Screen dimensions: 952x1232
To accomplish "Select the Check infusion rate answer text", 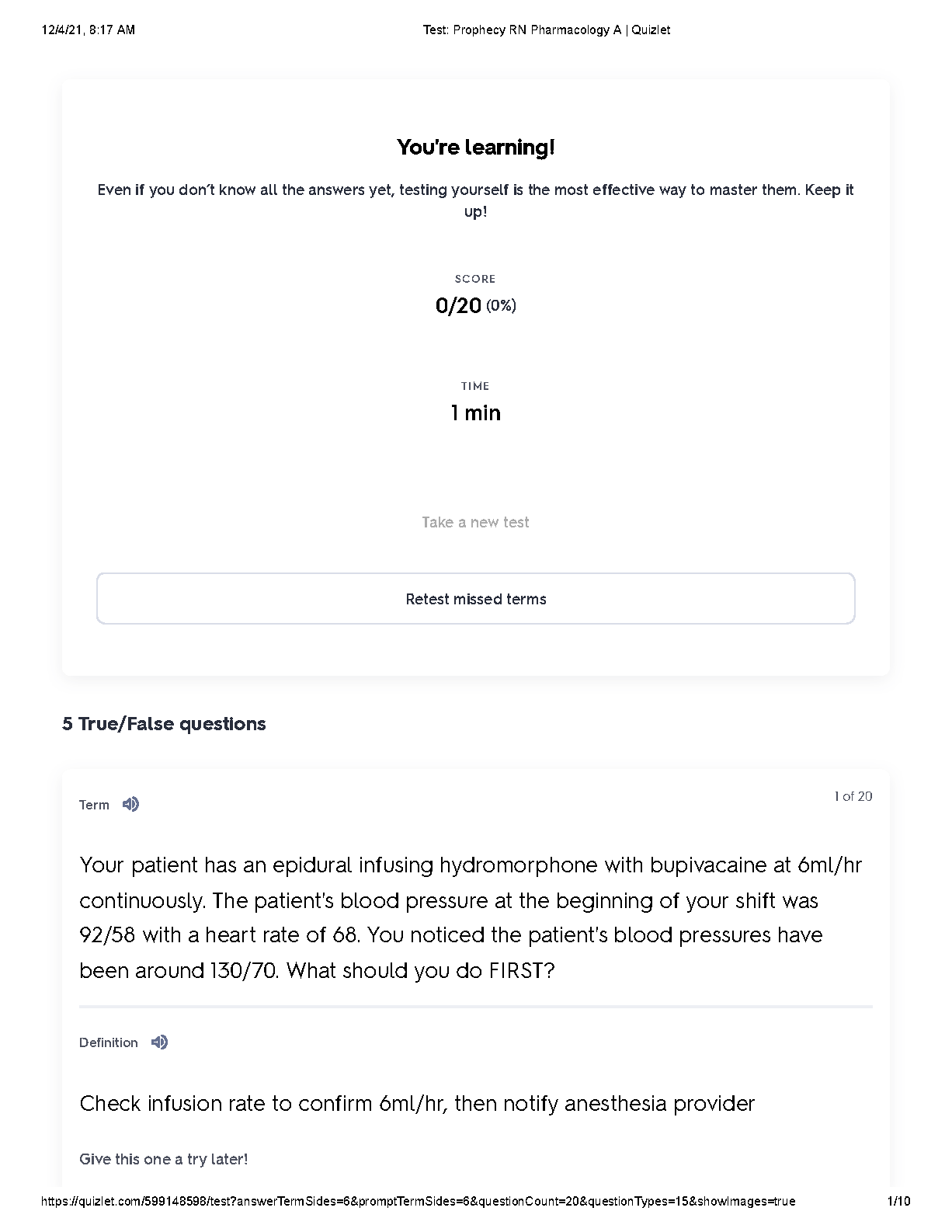I will tap(417, 1103).
